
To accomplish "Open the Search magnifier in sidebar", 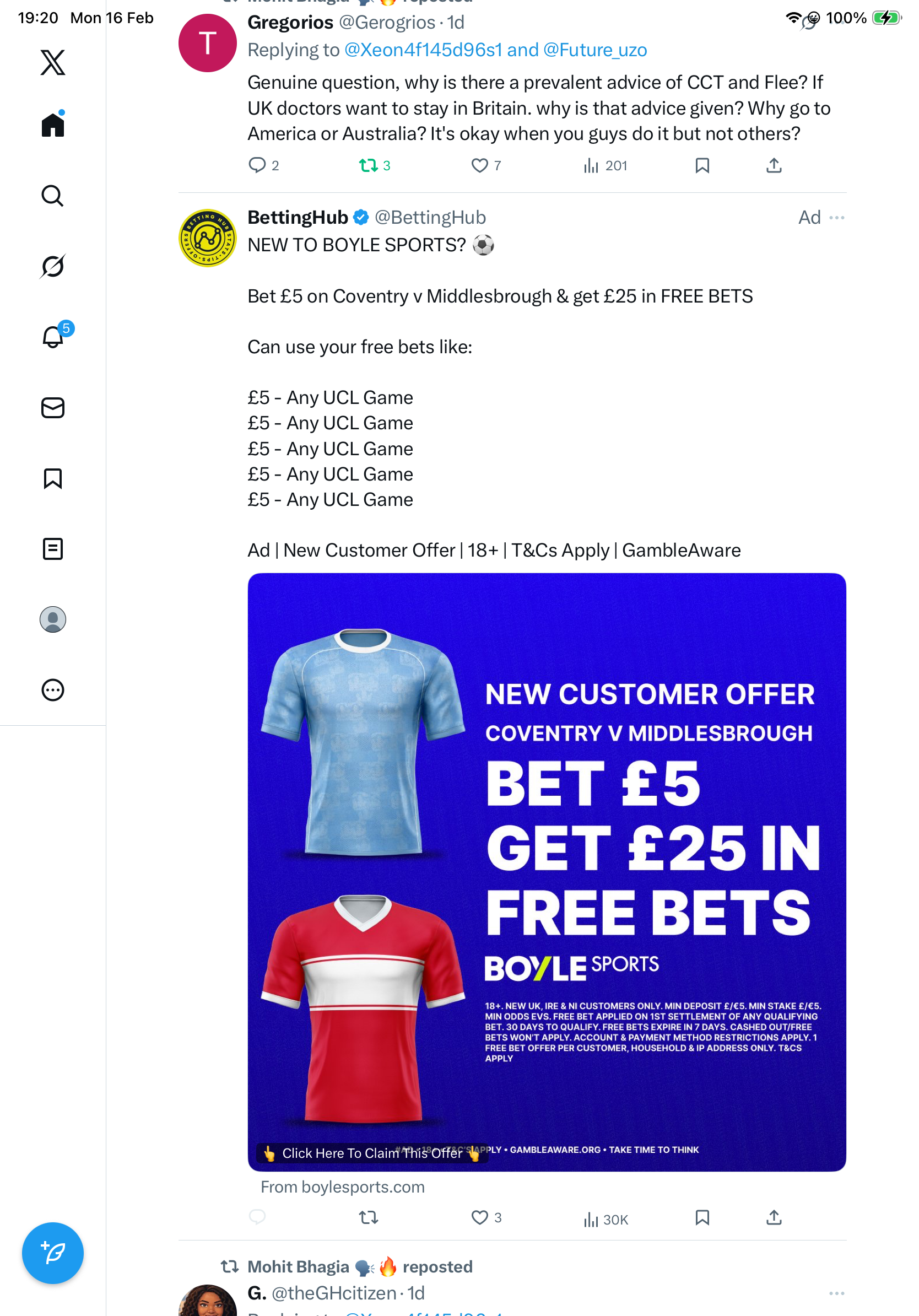I will pyautogui.click(x=53, y=196).
